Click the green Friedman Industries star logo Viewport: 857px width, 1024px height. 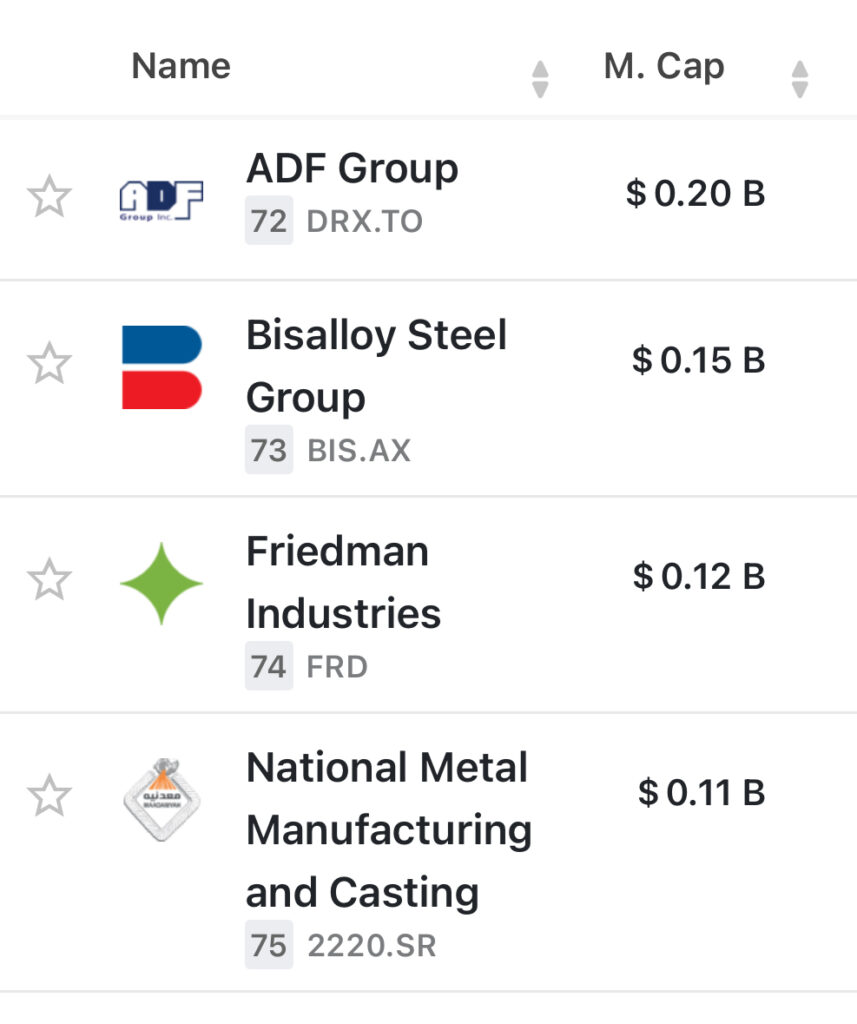pyautogui.click(x=161, y=583)
